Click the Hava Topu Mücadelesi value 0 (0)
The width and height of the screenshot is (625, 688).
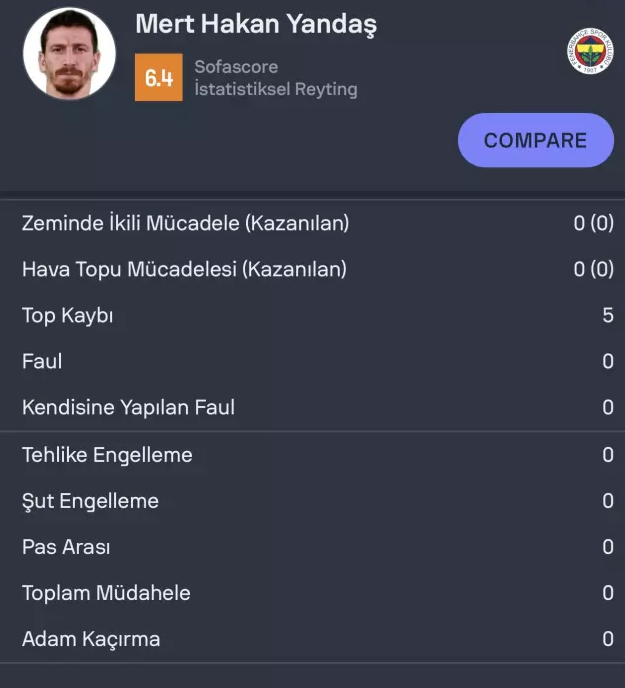pos(593,269)
